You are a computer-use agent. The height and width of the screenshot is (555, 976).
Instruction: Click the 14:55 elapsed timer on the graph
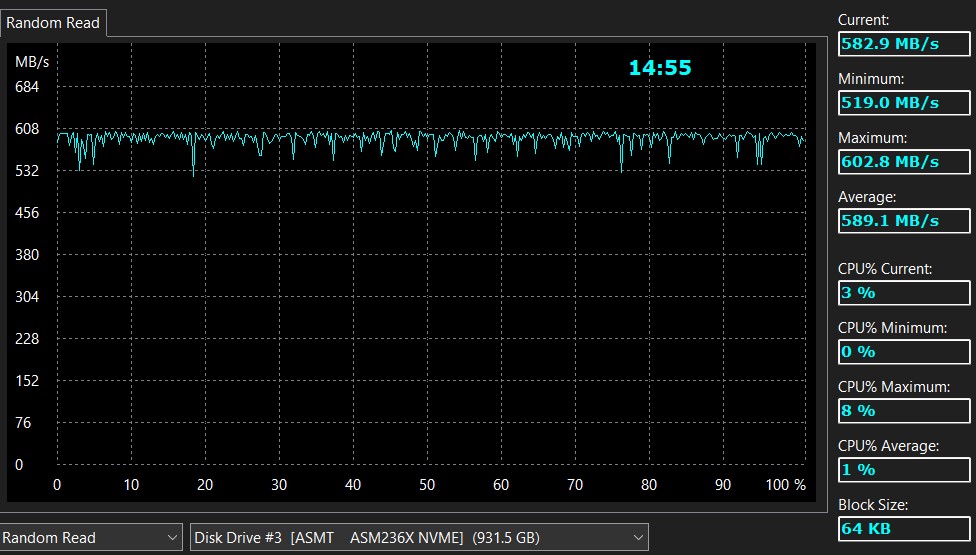(x=660, y=68)
